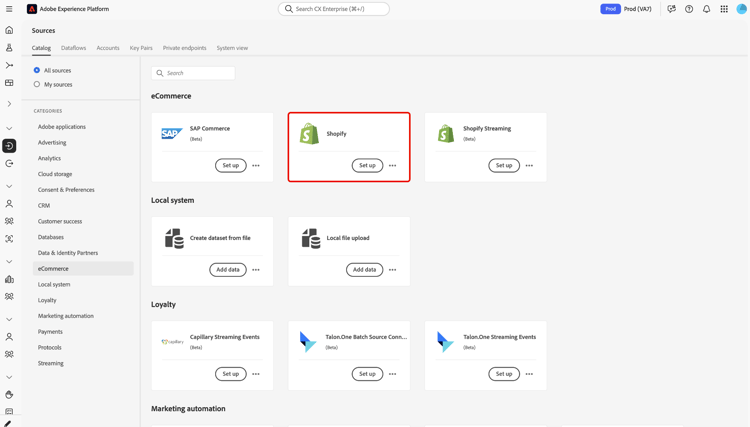This screenshot has height=427, width=750.
Task: Open more options on Capillary Streaming Events
Action: point(256,374)
